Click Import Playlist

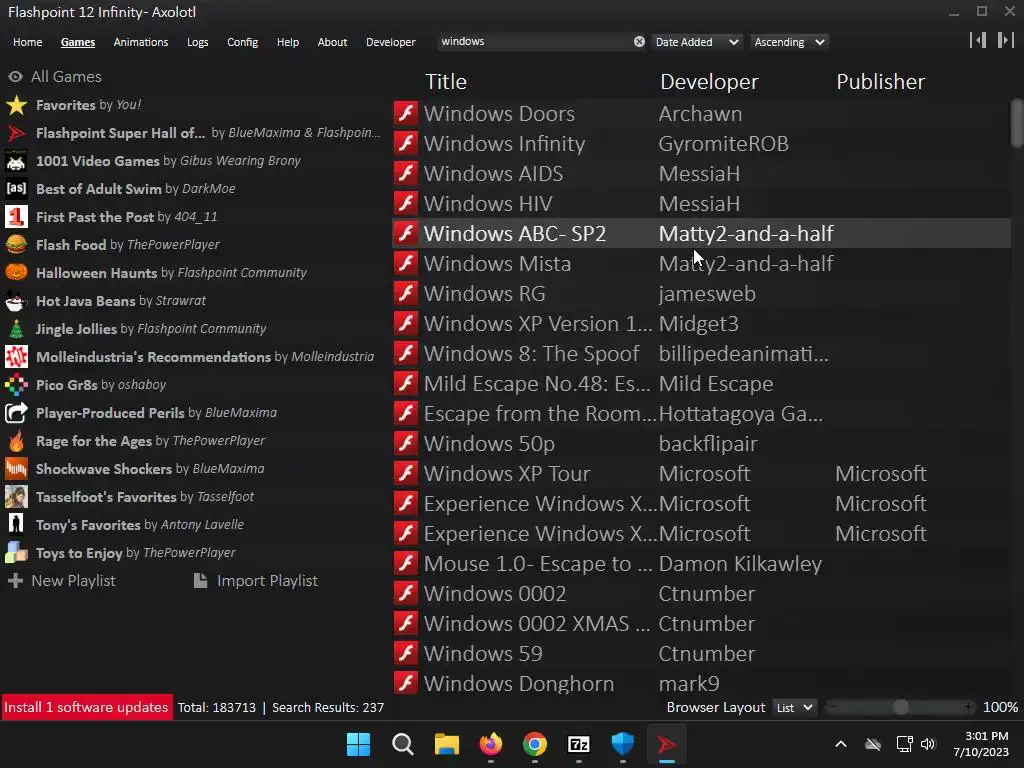click(256, 581)
